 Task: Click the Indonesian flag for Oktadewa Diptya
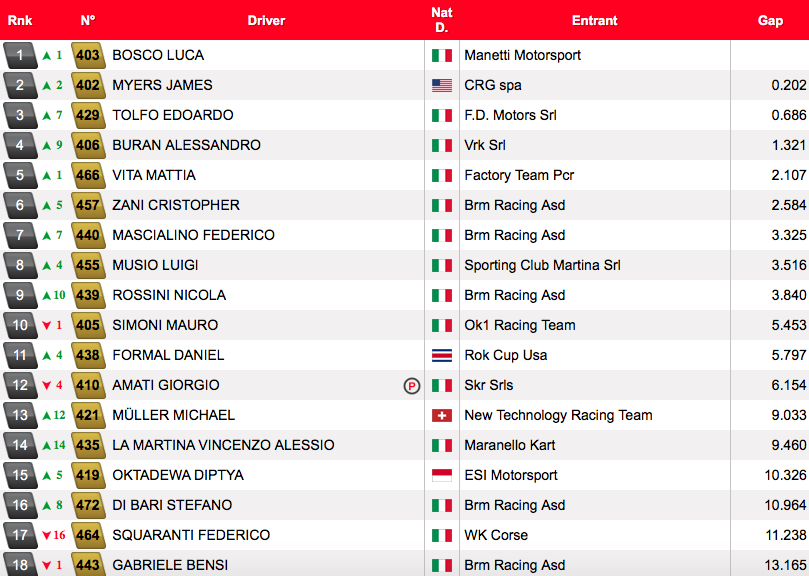tap(442, 475)
